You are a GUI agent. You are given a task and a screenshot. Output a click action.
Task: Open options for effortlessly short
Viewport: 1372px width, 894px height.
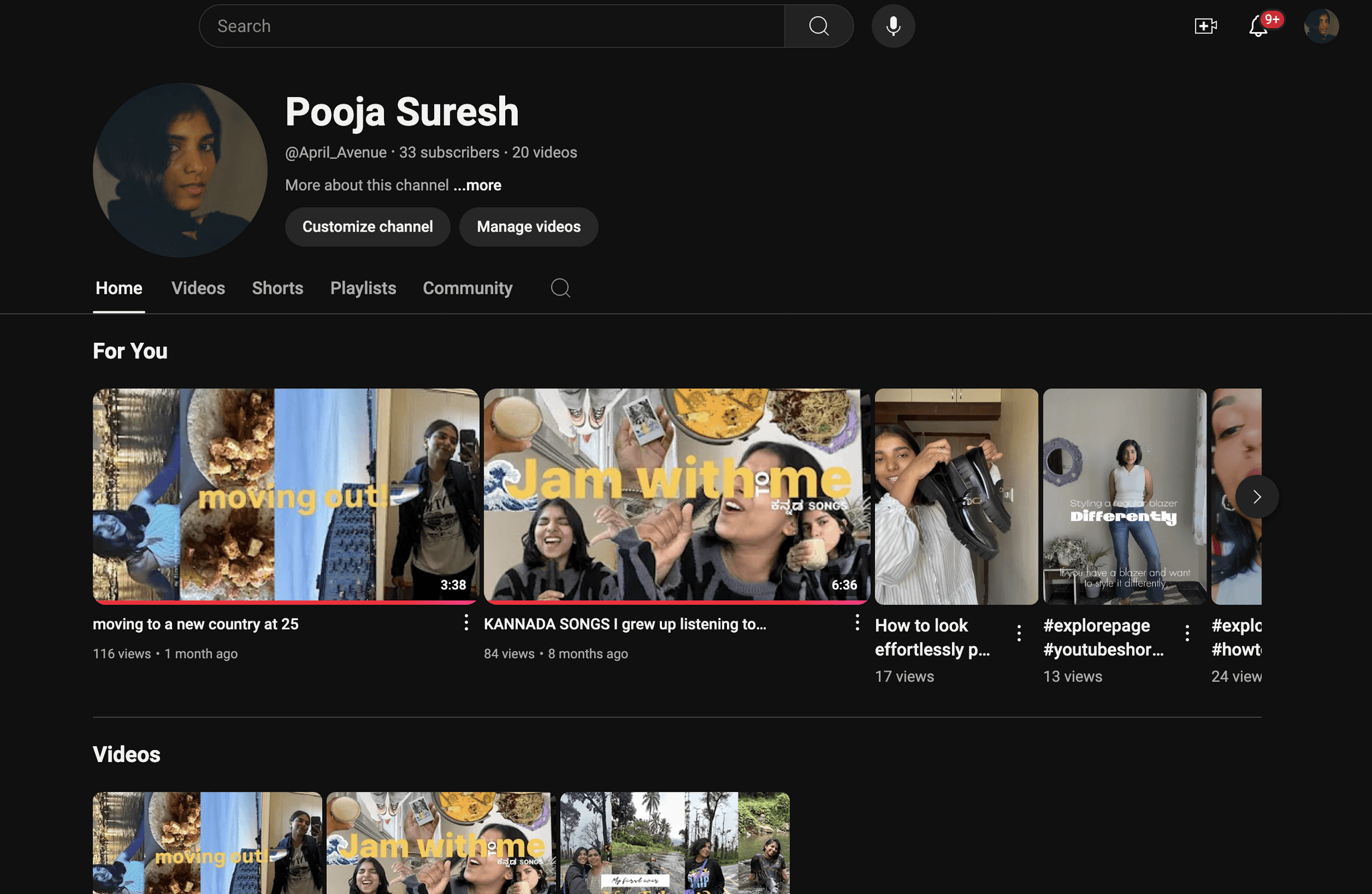pyautogui.click(x=1019, y=633)
